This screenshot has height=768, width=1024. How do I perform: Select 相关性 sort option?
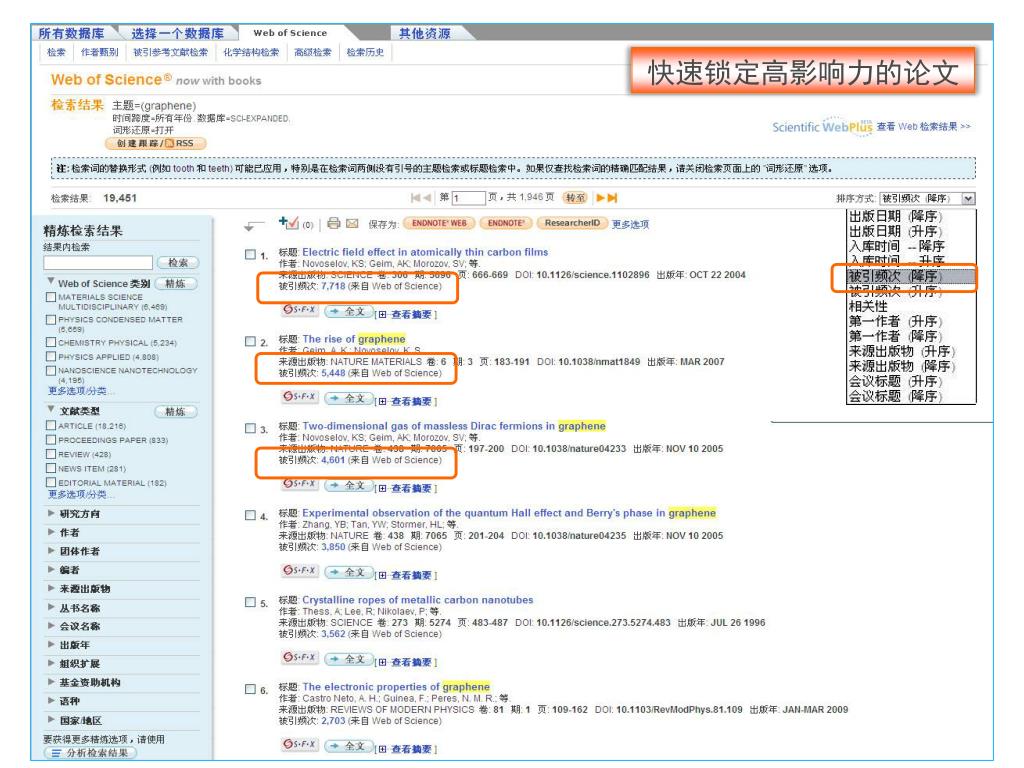tap(868, 306)
